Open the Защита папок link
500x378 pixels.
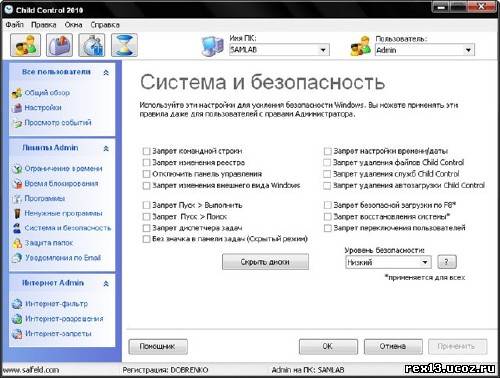pos(49,243)
